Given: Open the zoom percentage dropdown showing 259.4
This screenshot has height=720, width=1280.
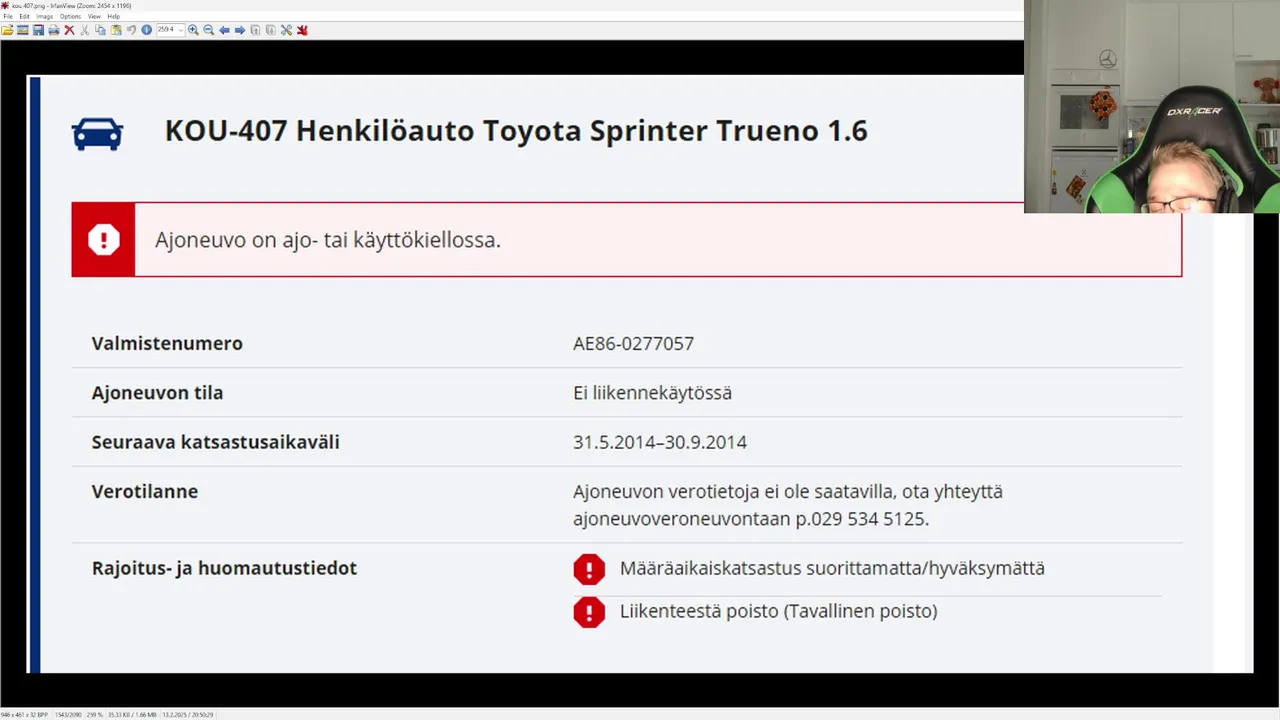Looking at the screenshot, I should click(171, 30).
